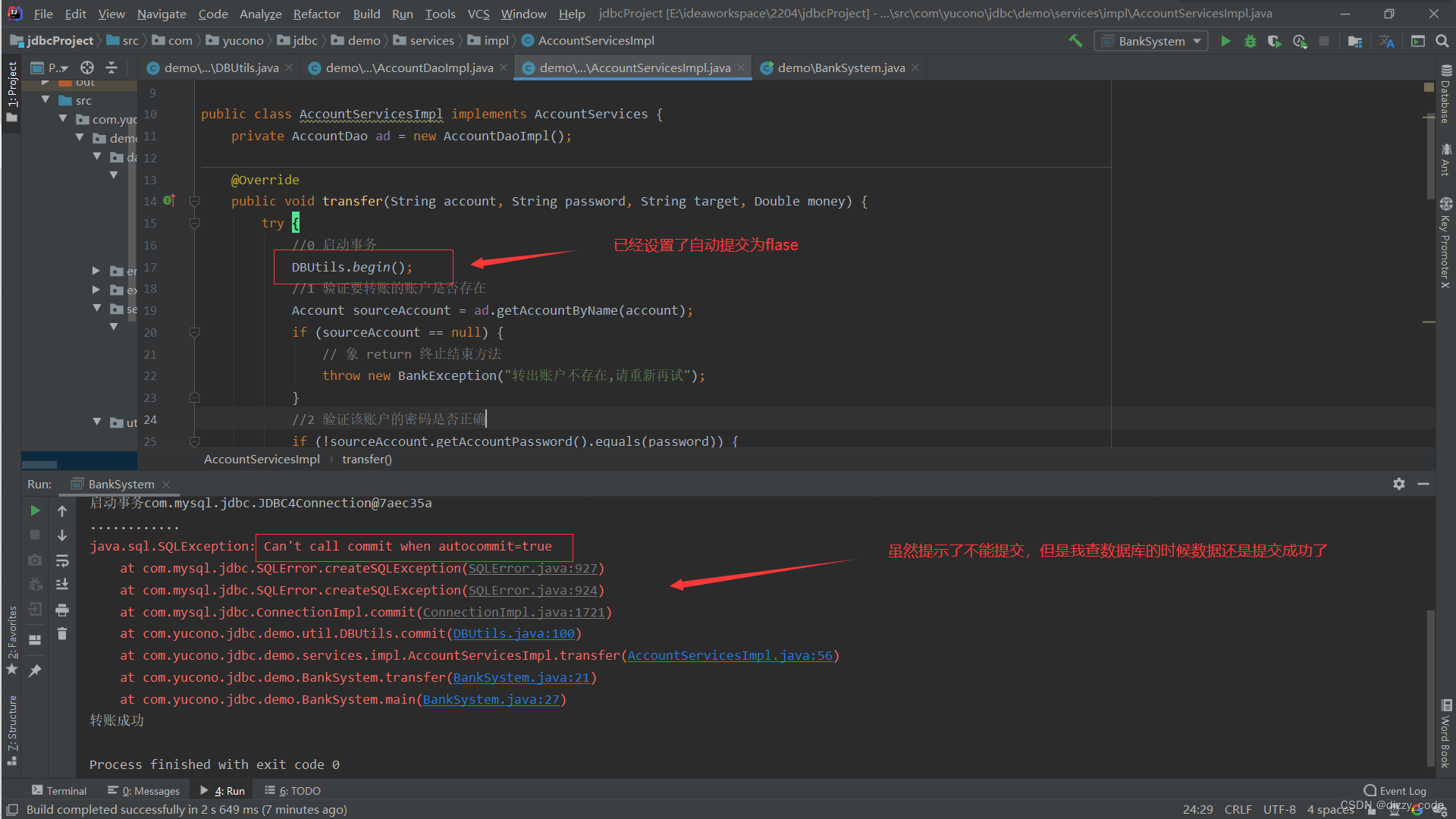Run BankSystem with coverage shield icon
The image size is (1456, 819).
1275,41
